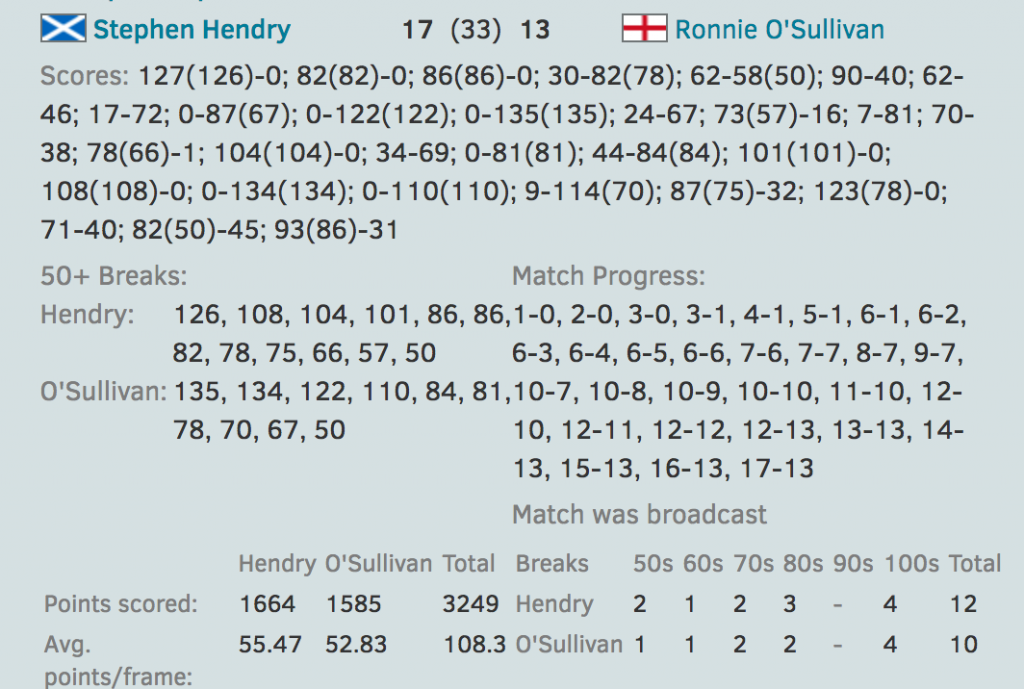Click the "Breaks" table header
The height and width of the screenshot is (689, 1024).
[x=552, y=564]
